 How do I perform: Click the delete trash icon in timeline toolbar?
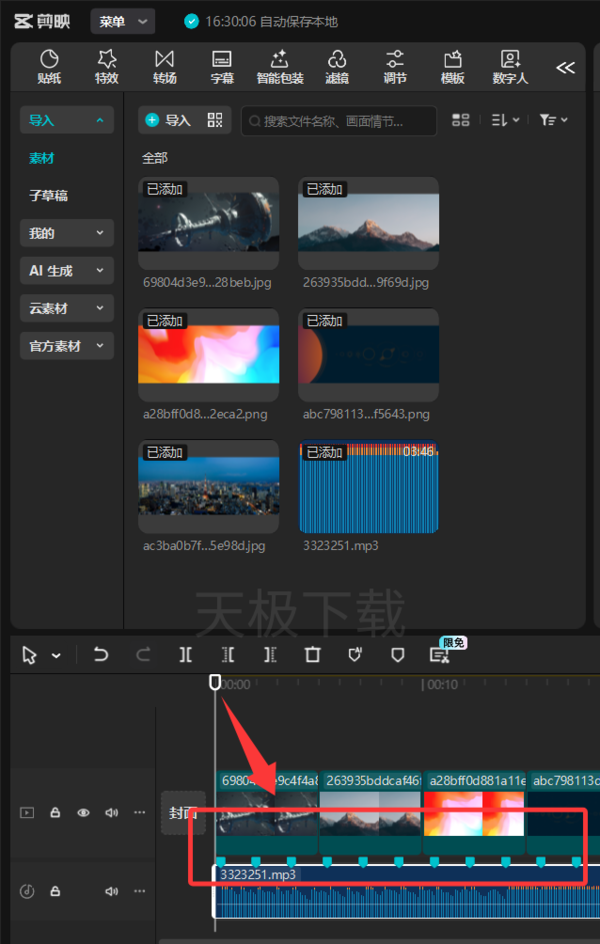click(312, 654)
